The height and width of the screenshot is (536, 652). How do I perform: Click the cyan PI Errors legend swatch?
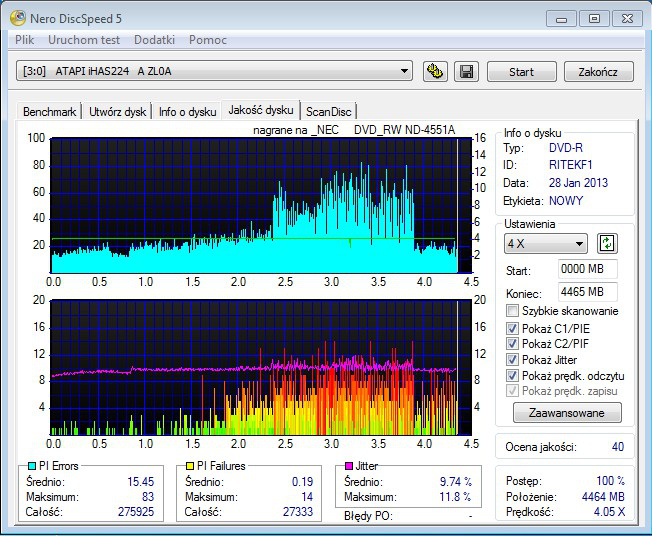(31, 466)
